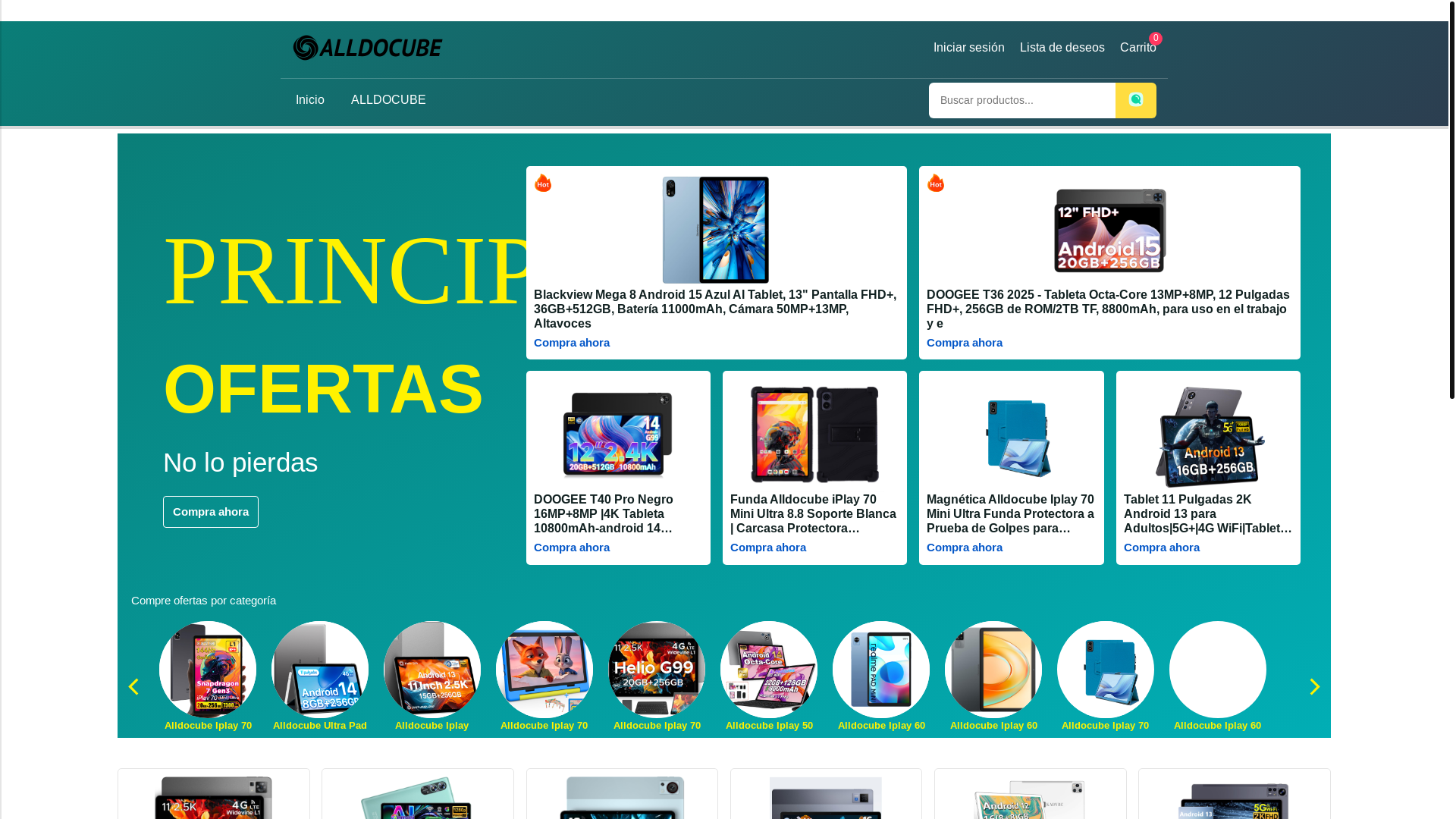Open Blackview Mega 8 product title
Screen dimensions: 1456x819
(x=716, y=309)
